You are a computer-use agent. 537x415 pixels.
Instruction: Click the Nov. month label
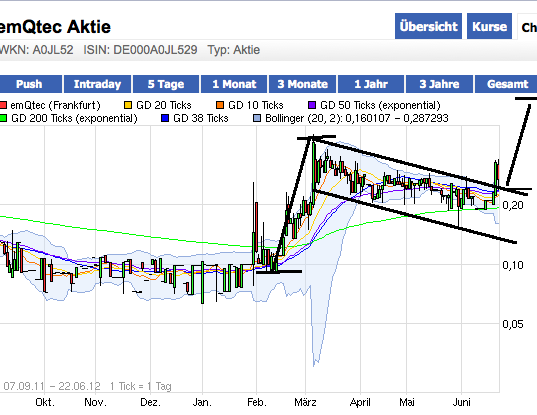click(x=96, y=402)
